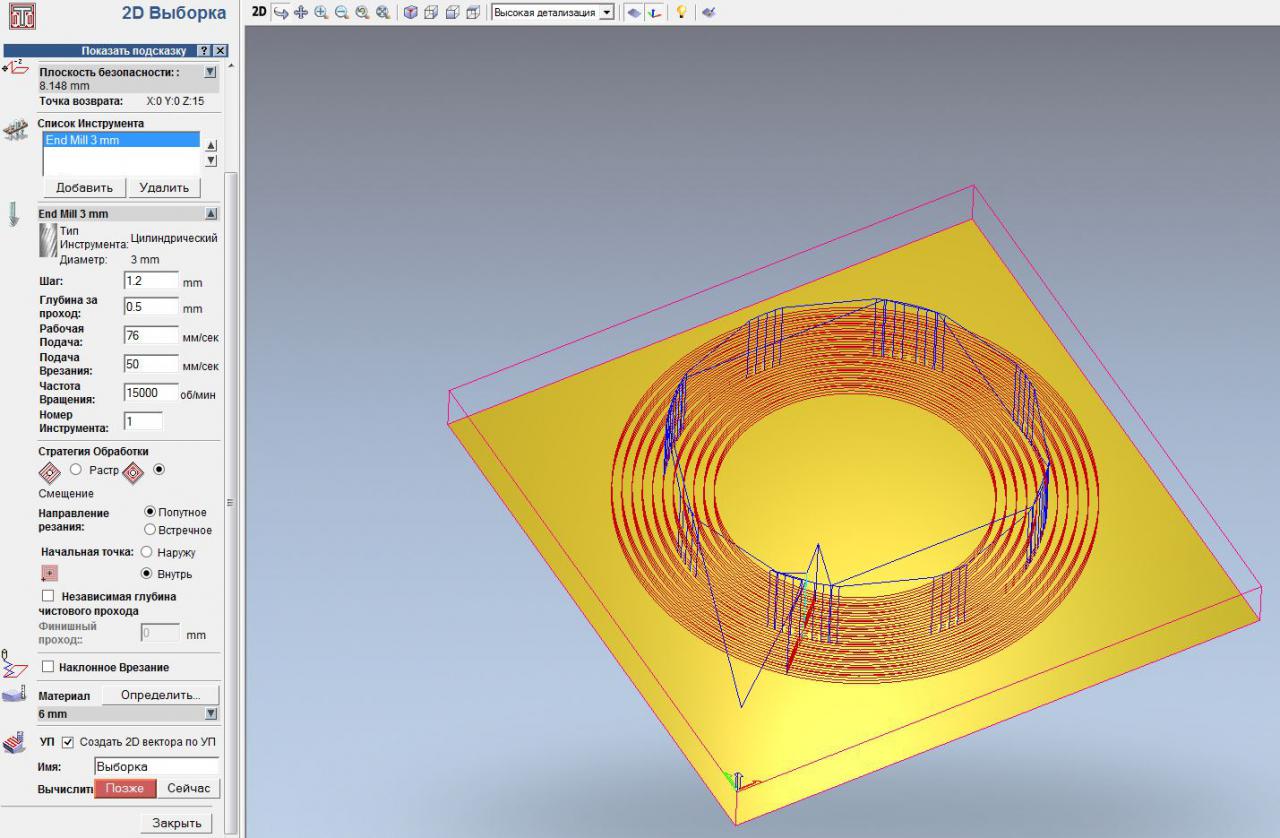Collapse the End Mill 3 mm section
Viewport: 1280px width, 838px height.
click(211, 214)
